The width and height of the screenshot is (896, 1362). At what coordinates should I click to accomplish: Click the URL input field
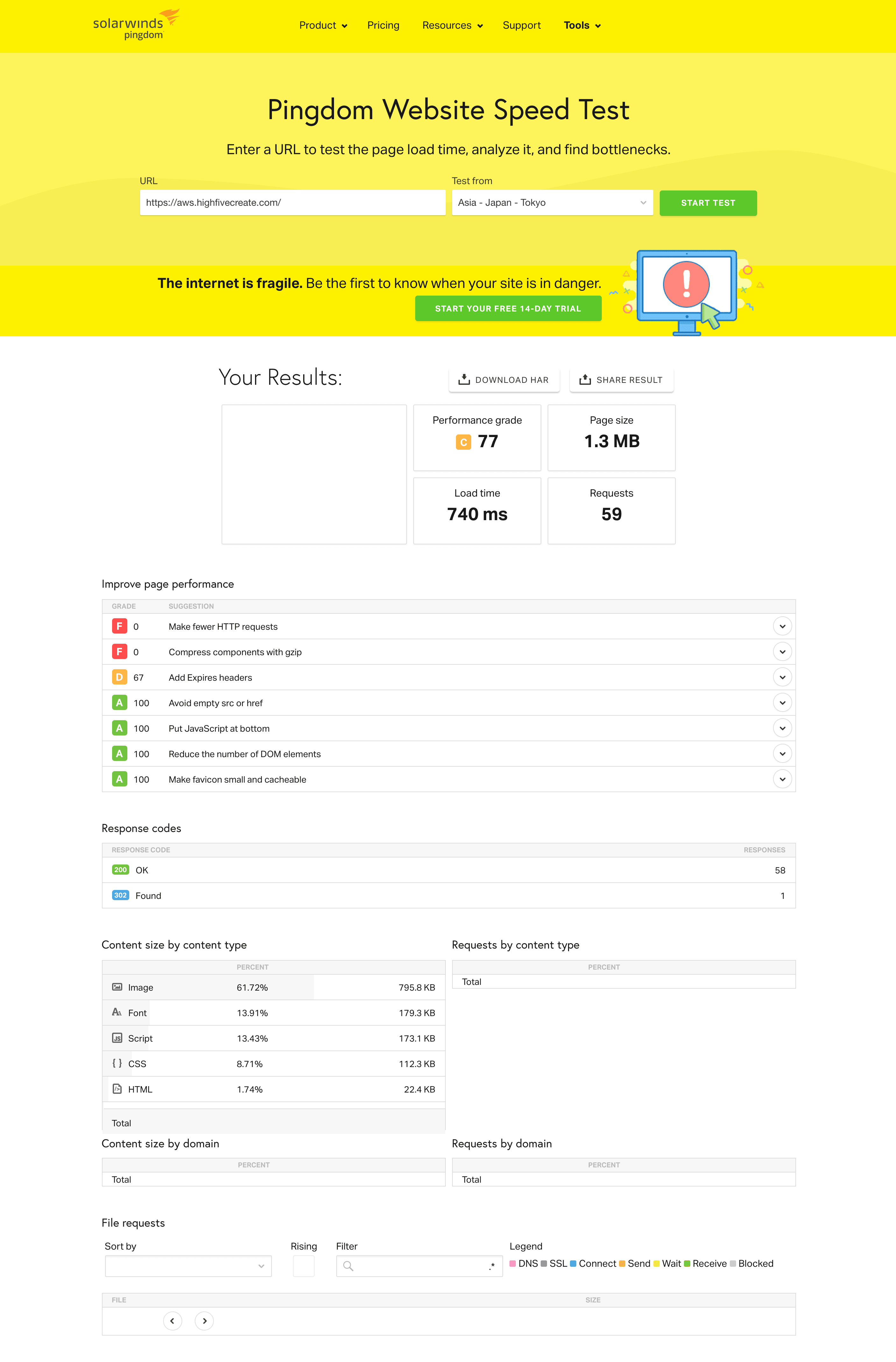coord(292,203)
